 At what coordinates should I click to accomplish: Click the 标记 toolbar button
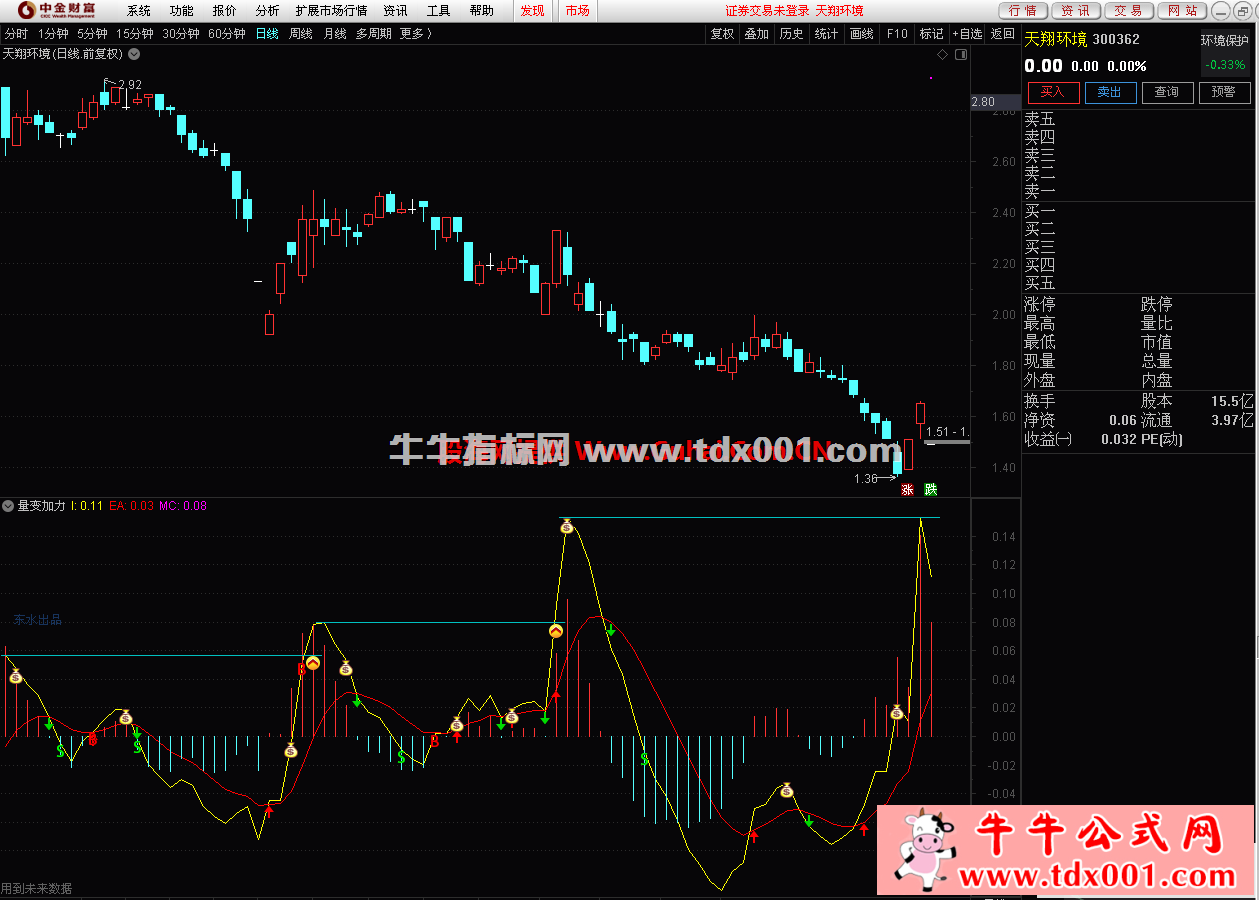point(931,33)
